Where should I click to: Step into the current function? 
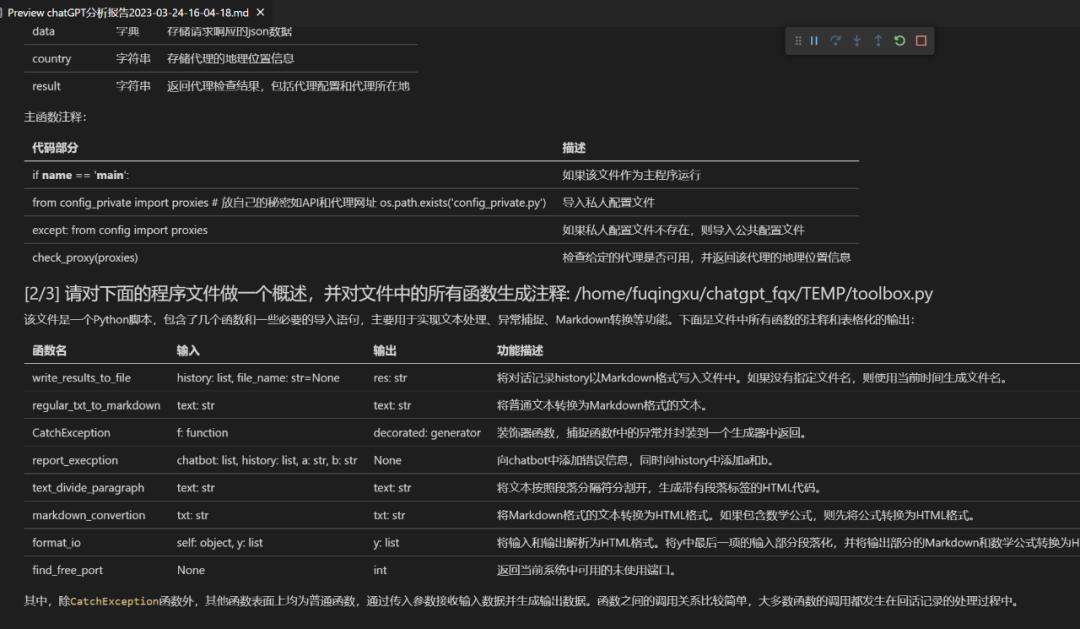pyautogui.click(x=857, y=39)
